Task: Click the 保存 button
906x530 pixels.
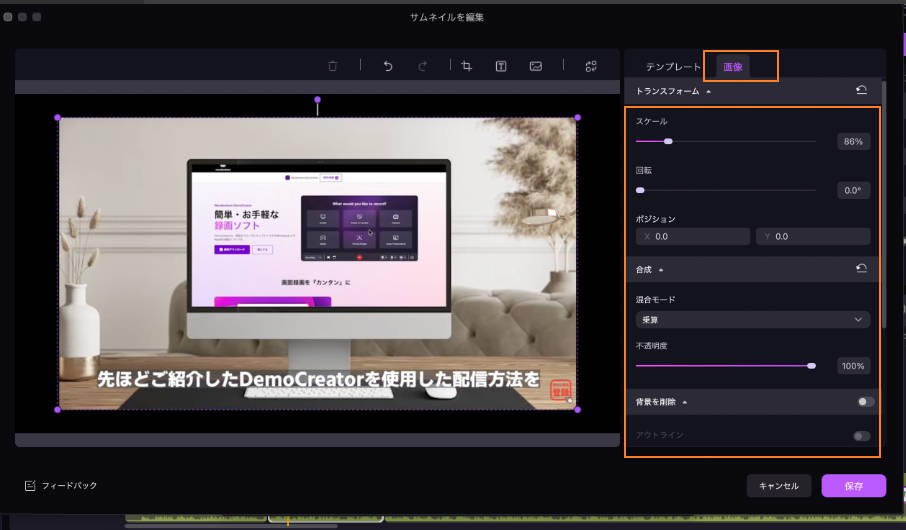Action: 853,486
